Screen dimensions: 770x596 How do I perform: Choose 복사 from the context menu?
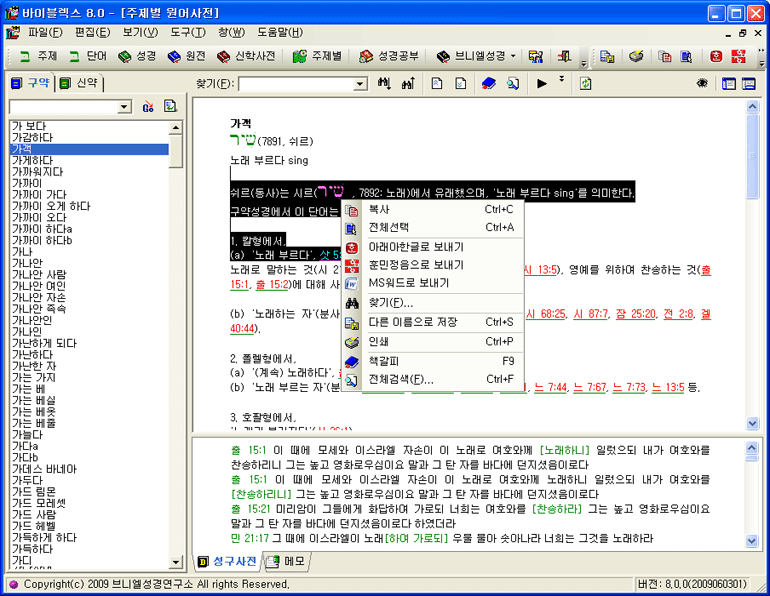[433, 210]
